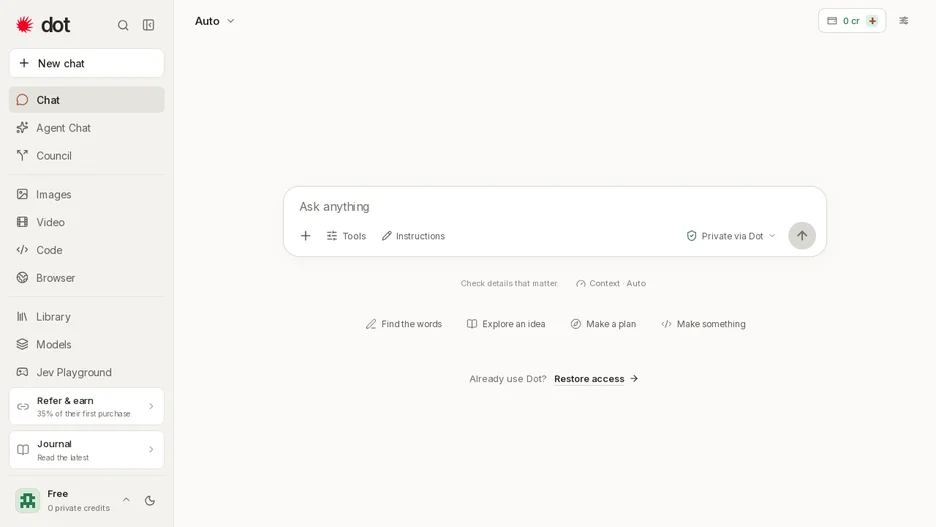Image resolution: width=936 pixels, height=527 pixels.
Task: Choose the Make a plan suggestion
Action: tap(603, 324)
